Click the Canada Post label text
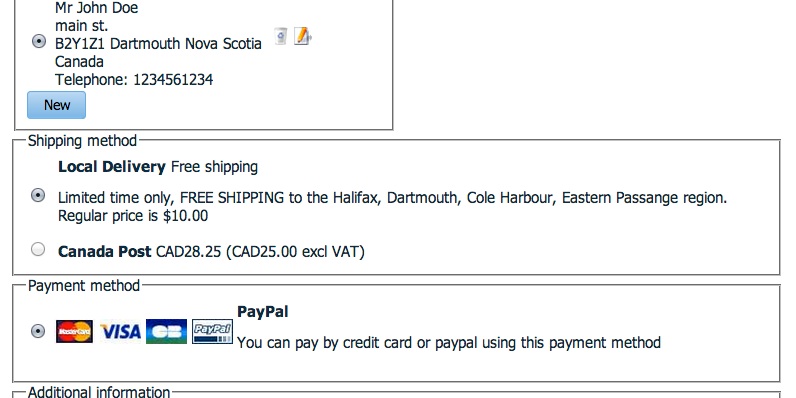 tap(105, 251)
